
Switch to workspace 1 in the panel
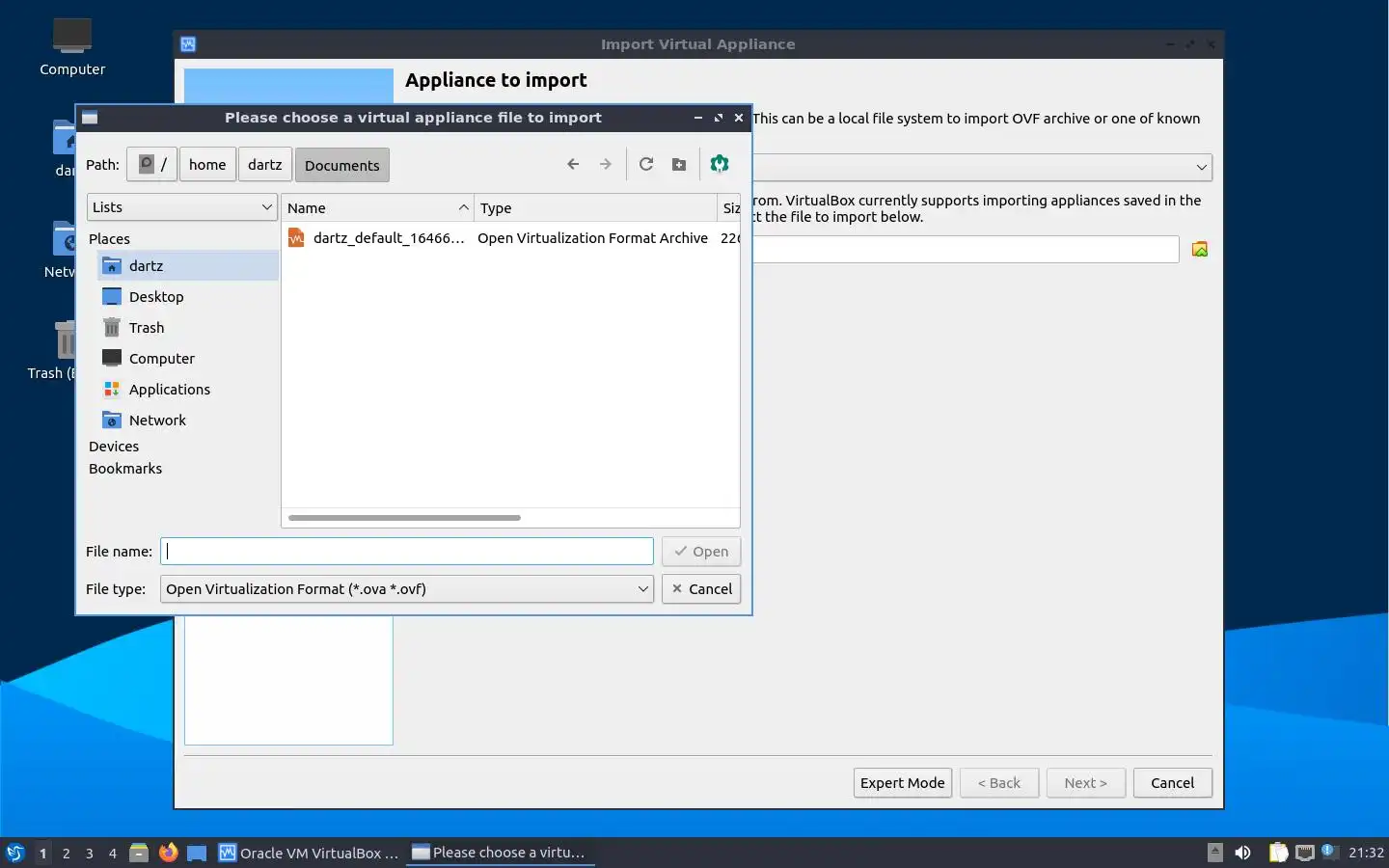pos(42,854)
